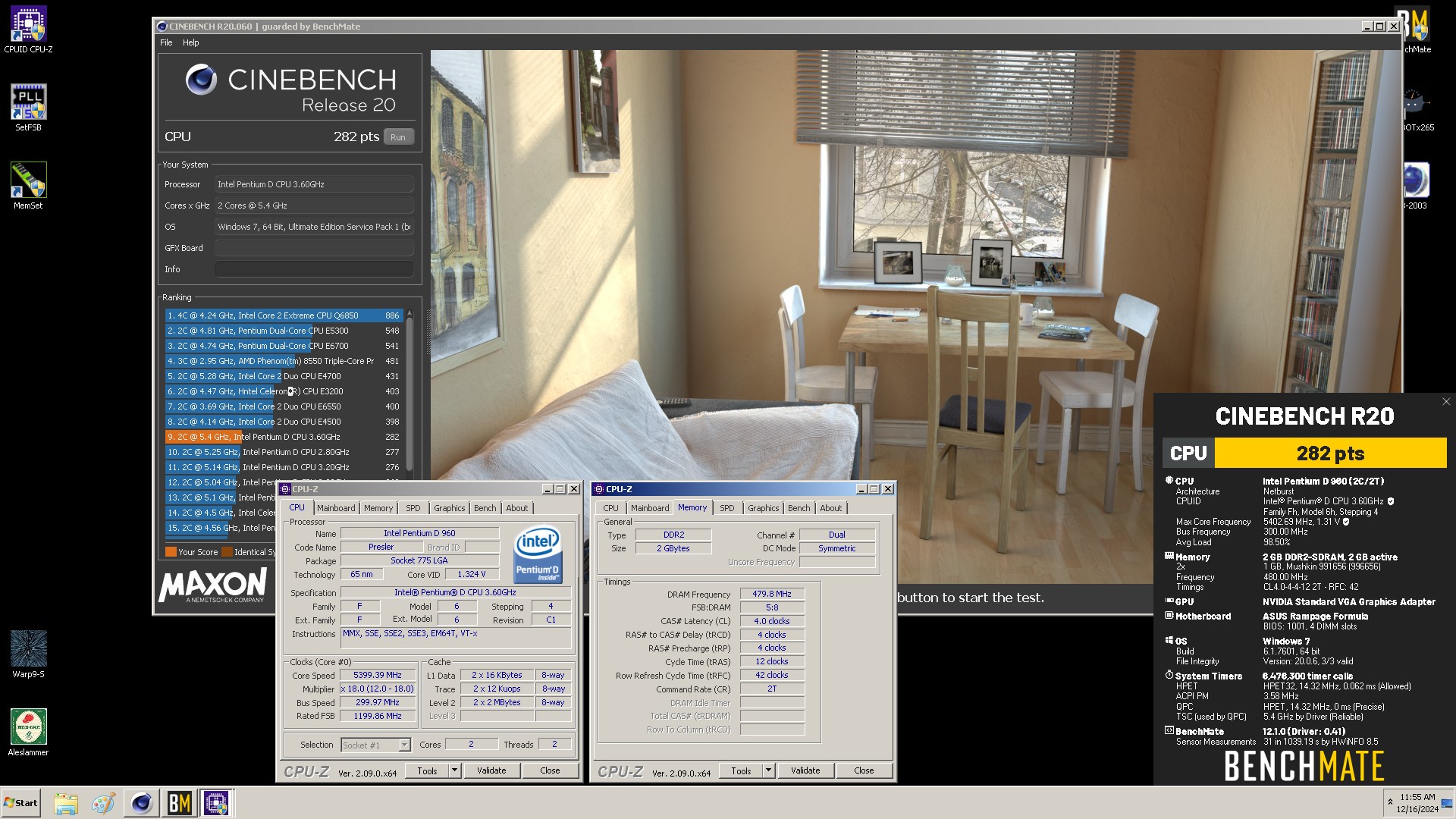The image size is (1456, 819).
Task: Click the Paint palette taskbar icon
Action: click(103, 803)
